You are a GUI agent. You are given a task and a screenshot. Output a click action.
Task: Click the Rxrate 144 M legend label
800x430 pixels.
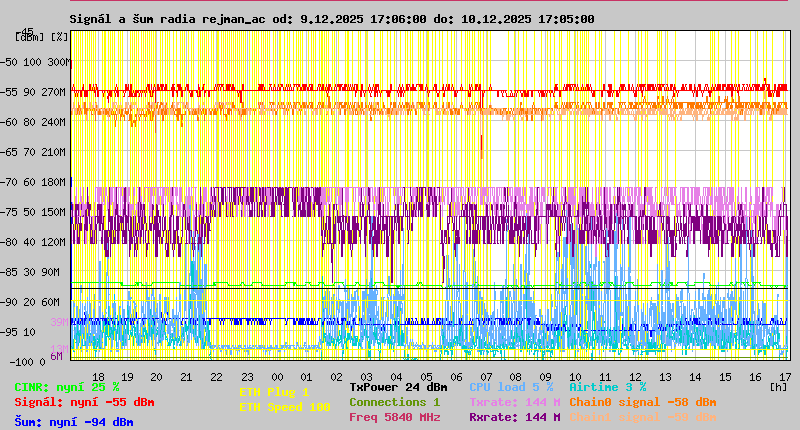pos(514,417)
